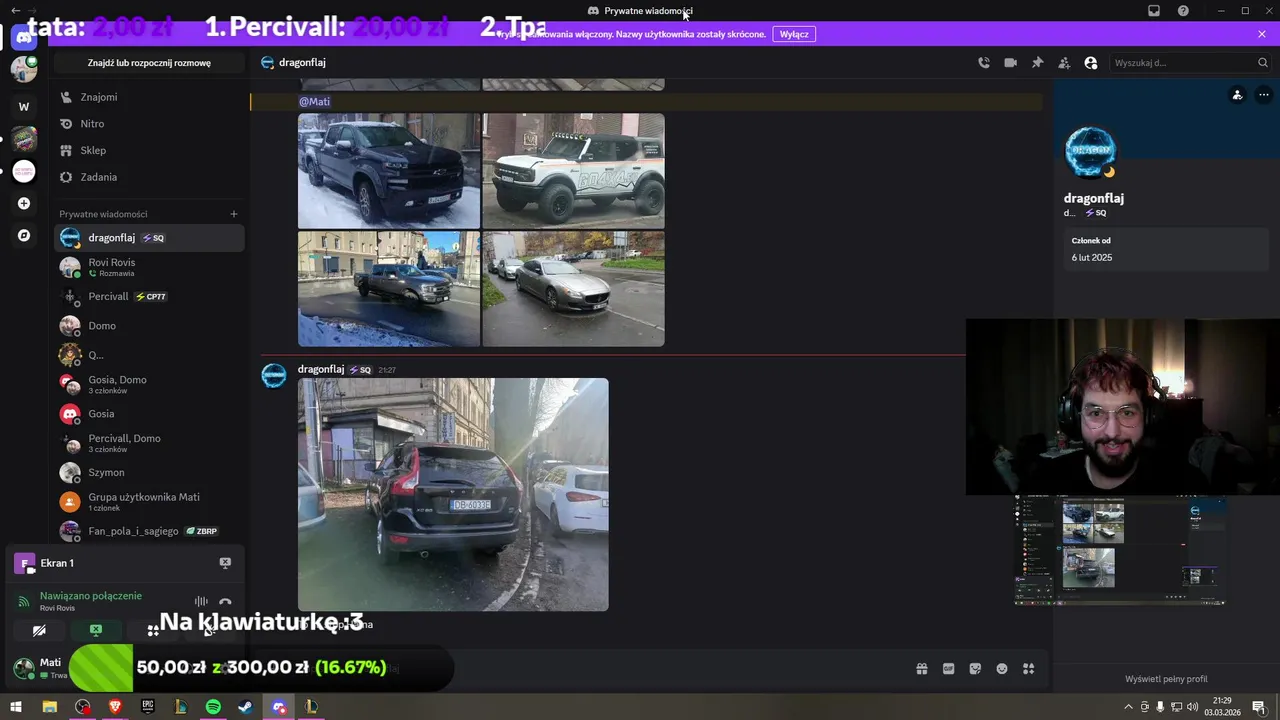1280x720 pixels.
Task: Open the Domo direct message
Action: (148, 326)
